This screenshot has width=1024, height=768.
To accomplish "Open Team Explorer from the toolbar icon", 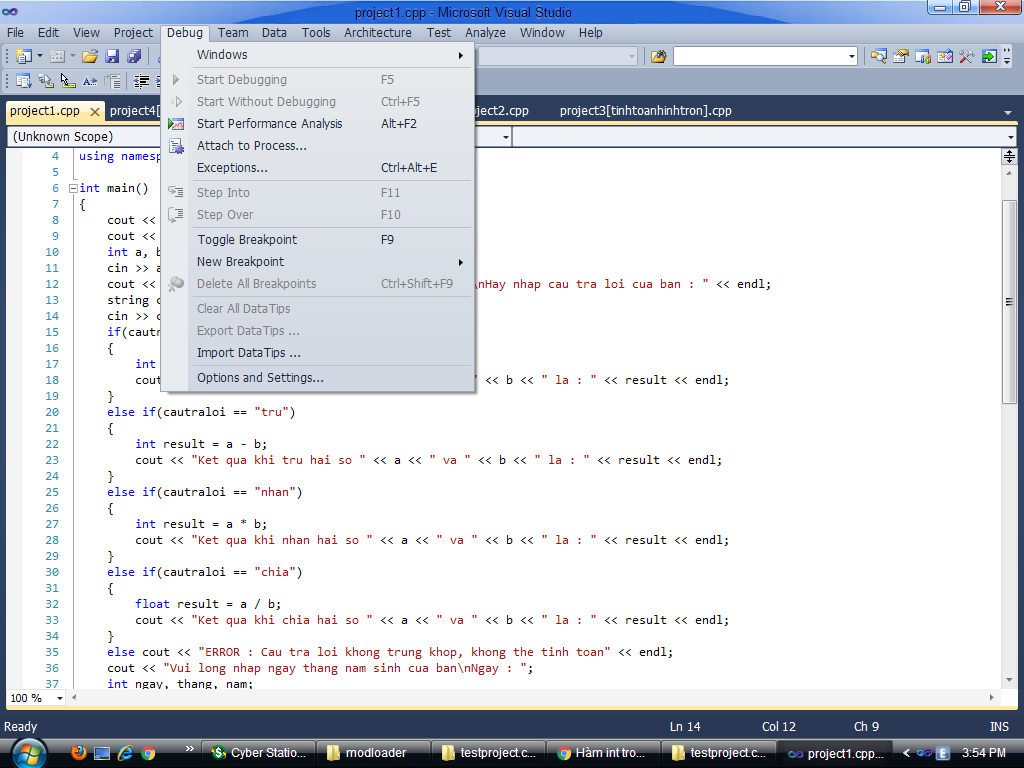I will click(x=923, y=56).
